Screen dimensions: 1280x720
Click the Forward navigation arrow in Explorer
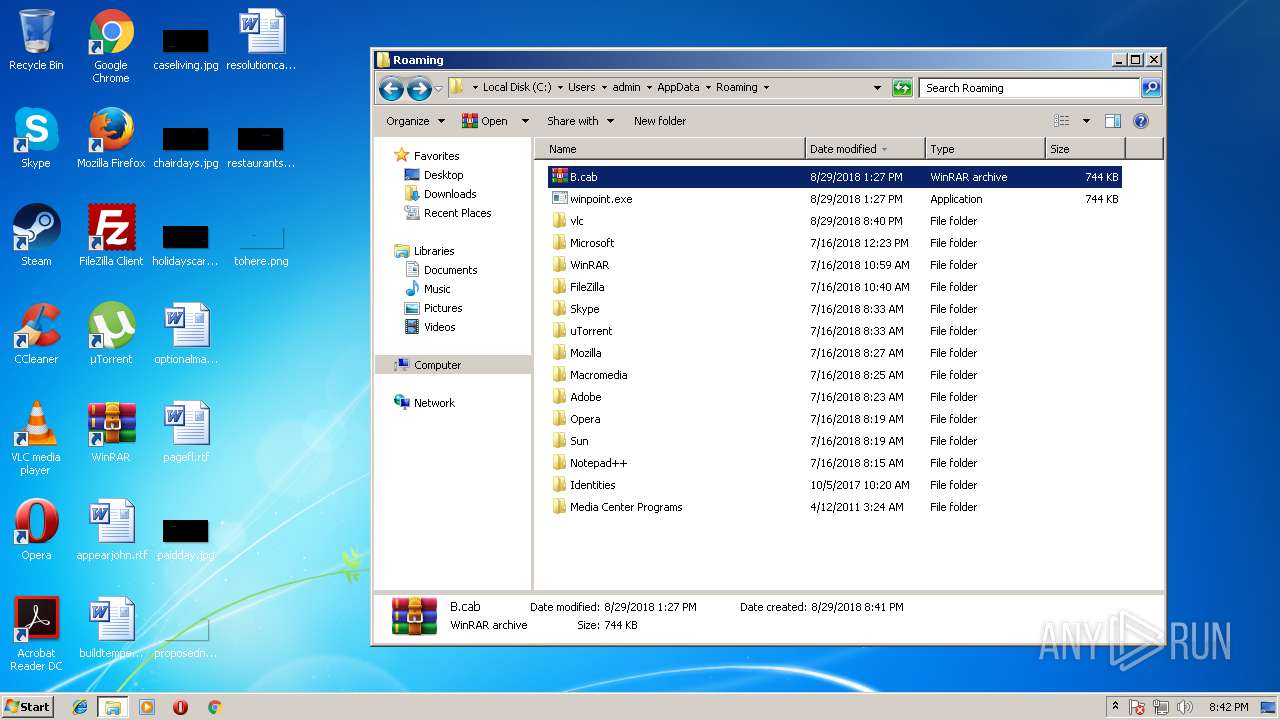(419, 89)
